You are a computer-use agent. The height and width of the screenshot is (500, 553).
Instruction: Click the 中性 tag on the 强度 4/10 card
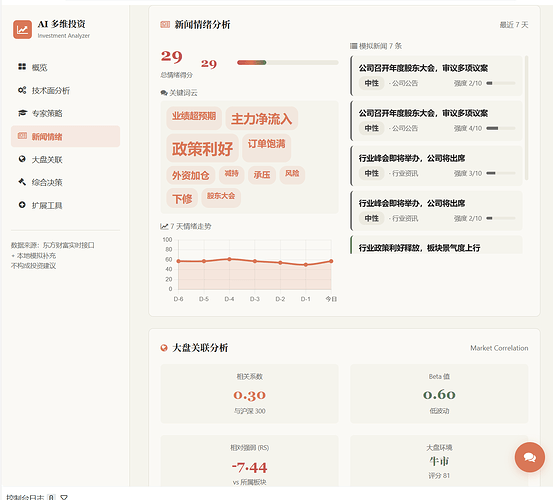[x=372, y=128]
